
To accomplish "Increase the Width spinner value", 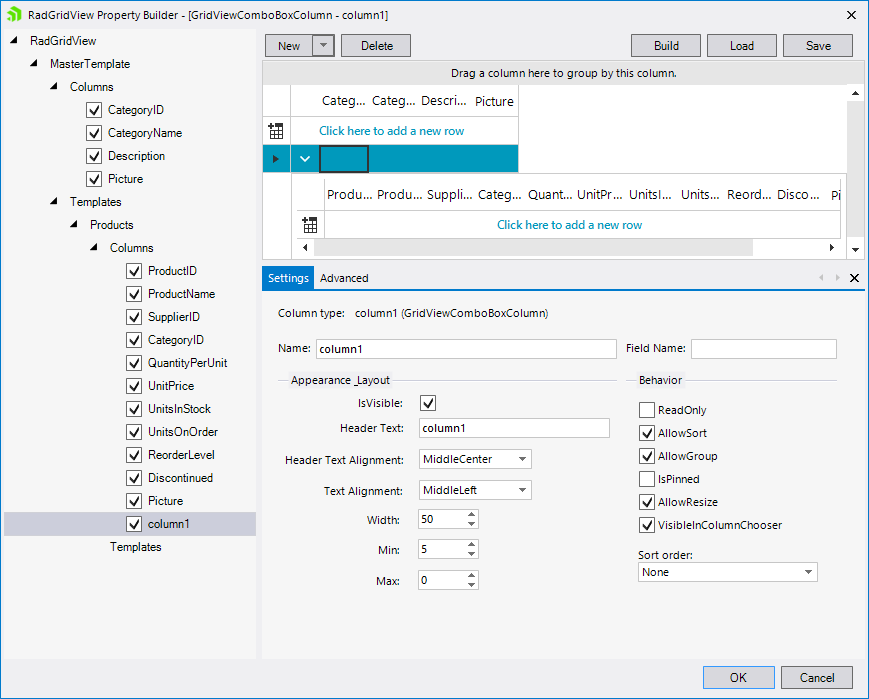I will pyautogui.click(x=472, y=515).
